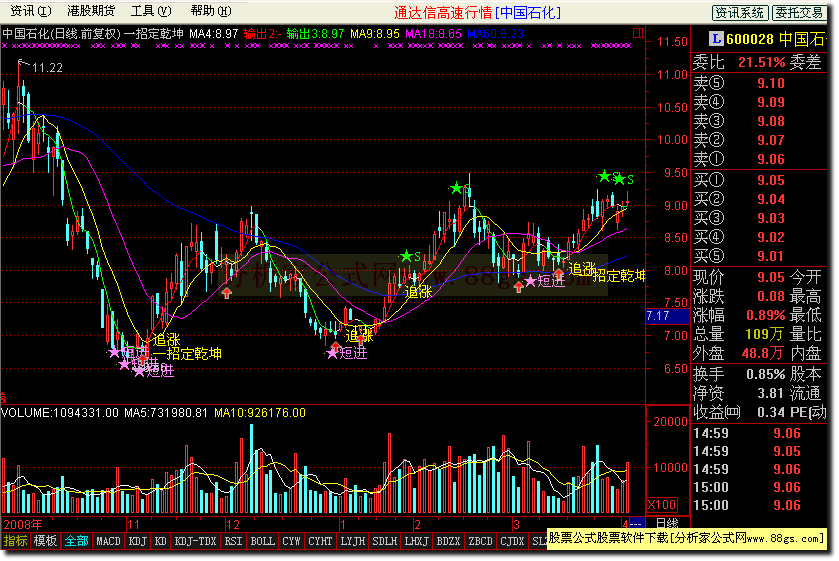Viewport: 839px width, 561px height.
Task: Open the 帮助(H) menu
Action: (211, 11)
